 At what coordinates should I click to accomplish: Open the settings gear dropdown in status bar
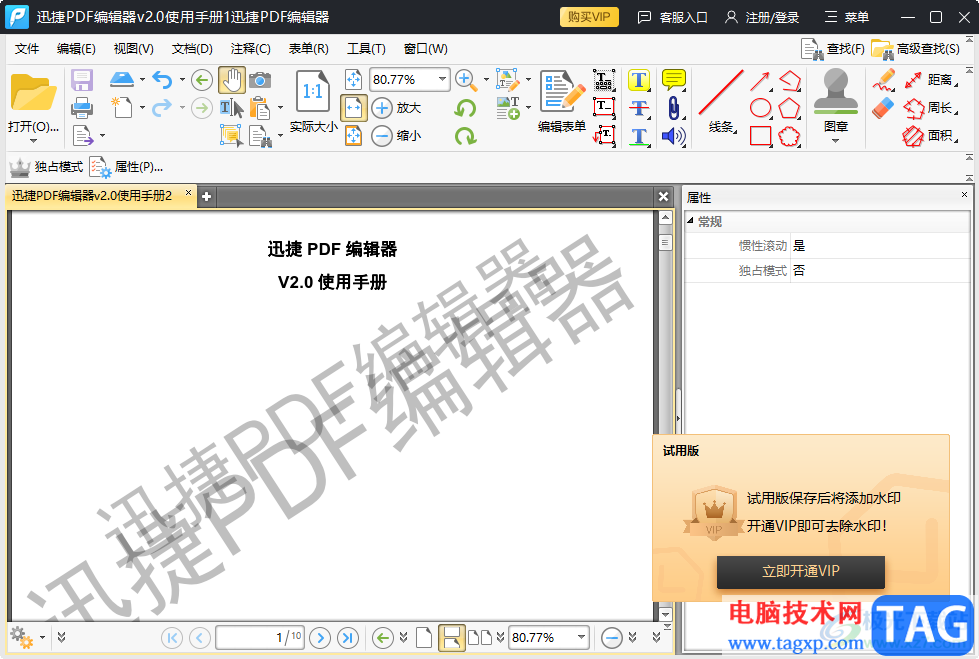(42, 638)
